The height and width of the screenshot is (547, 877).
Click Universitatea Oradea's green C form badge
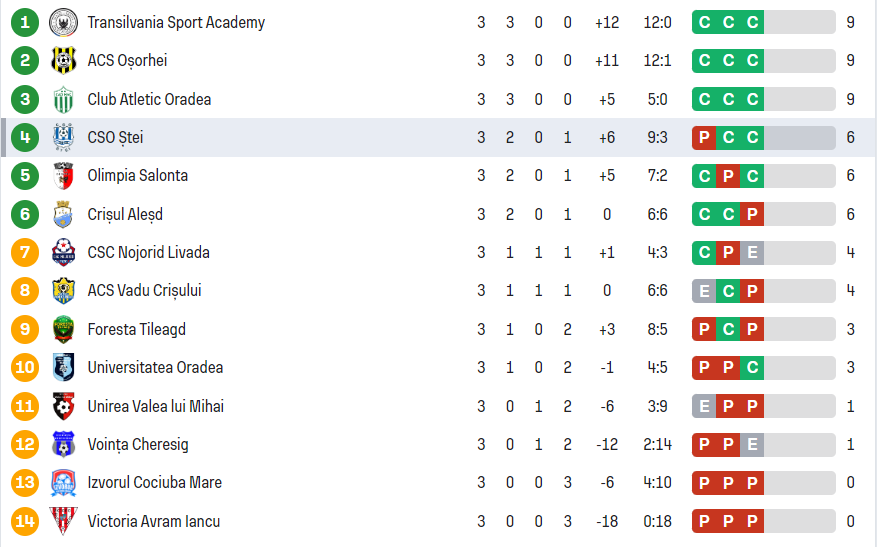[752, 367]
